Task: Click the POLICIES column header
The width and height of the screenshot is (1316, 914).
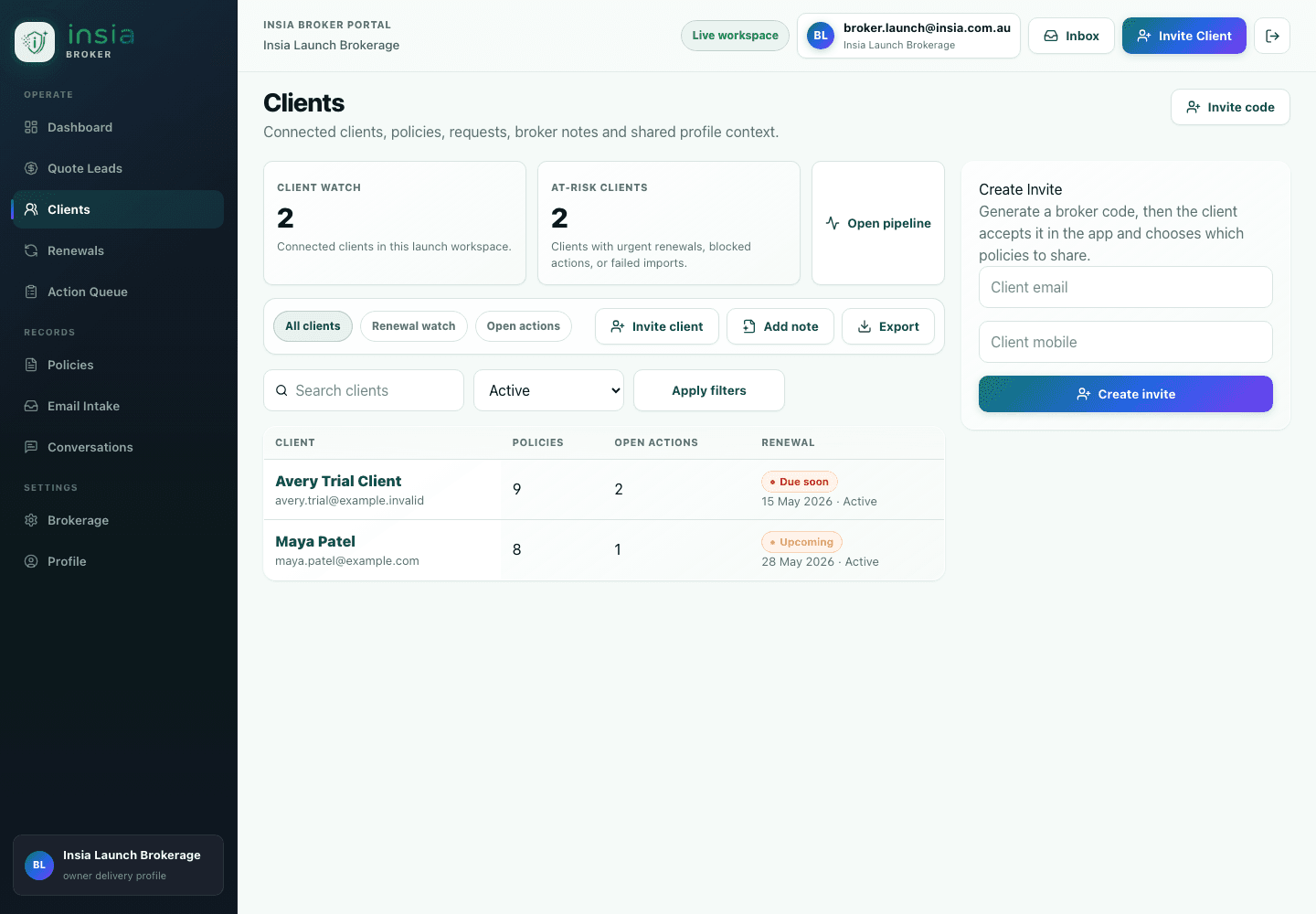Action: point(537,442)
